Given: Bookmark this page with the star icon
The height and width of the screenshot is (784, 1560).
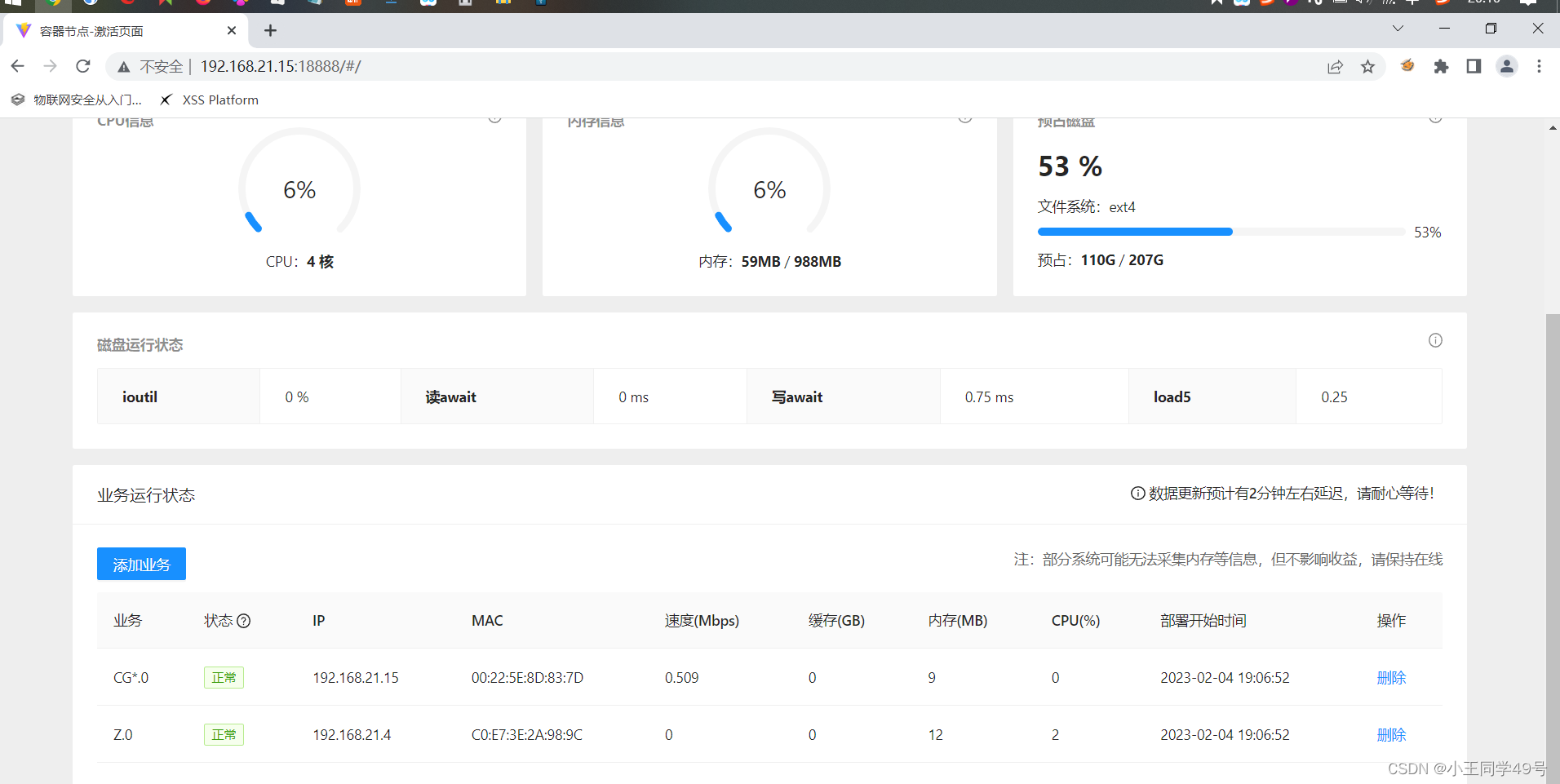Looking at the screenshot, I should 1368,67.
